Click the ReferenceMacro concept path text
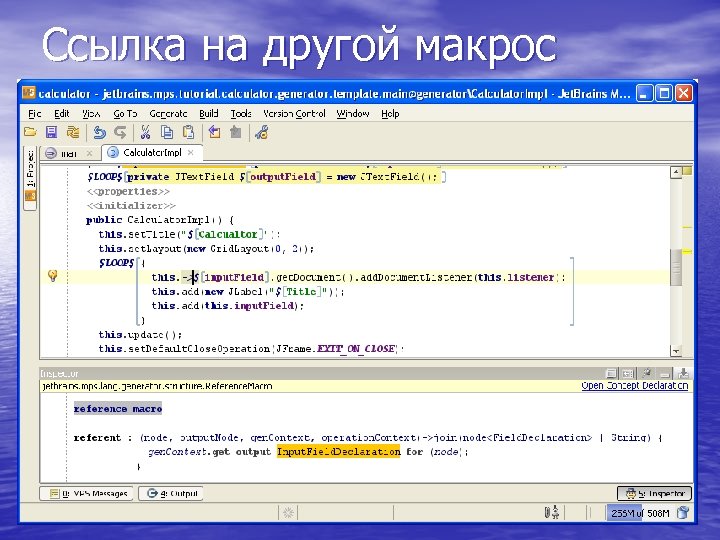Screen dimensions: 720x540 (x=158, y=386)
